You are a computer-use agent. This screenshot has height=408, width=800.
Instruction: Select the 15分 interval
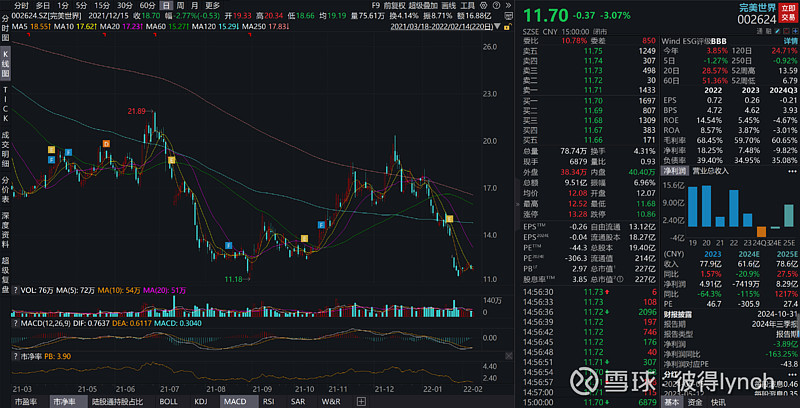pyautogui.click(x=102, y=6)
